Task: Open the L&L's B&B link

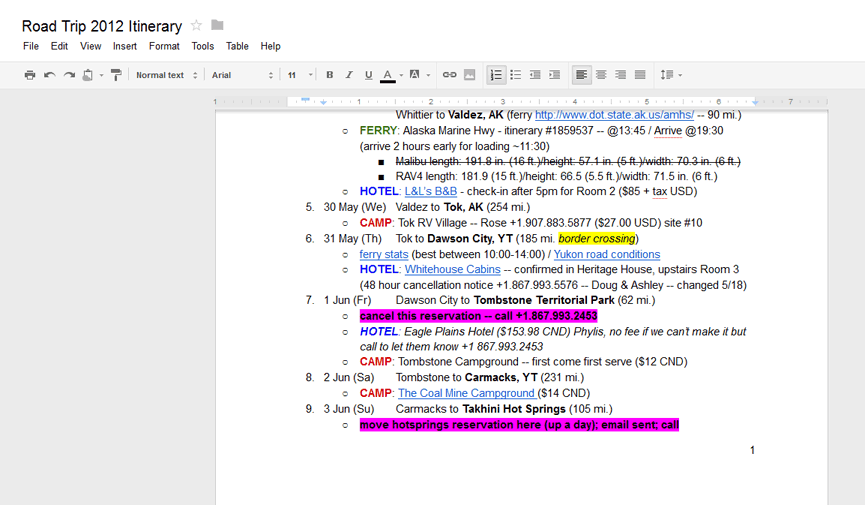Action: point(431,192)
